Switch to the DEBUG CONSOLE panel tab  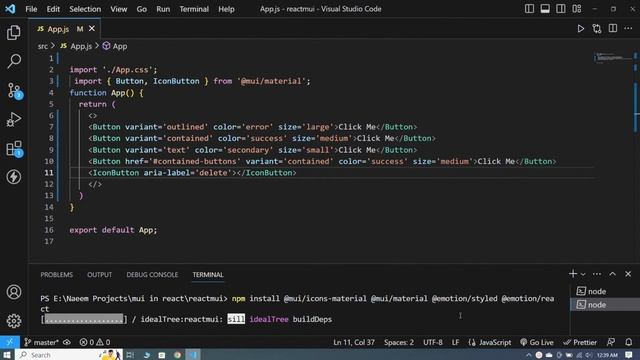pos(152,275)
